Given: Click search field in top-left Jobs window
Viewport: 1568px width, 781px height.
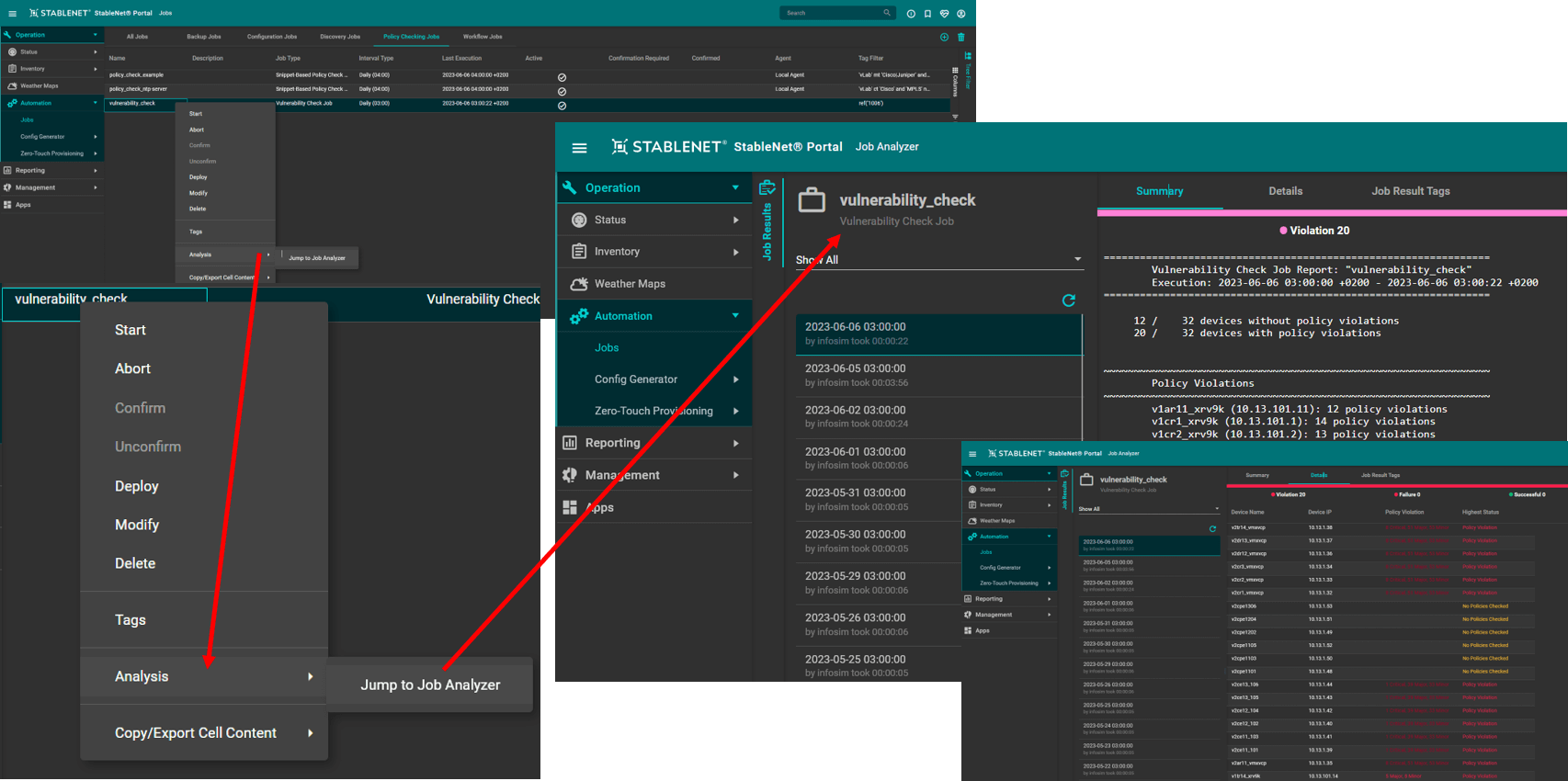Looking at the screenshot, I should (x=837, y=13).
